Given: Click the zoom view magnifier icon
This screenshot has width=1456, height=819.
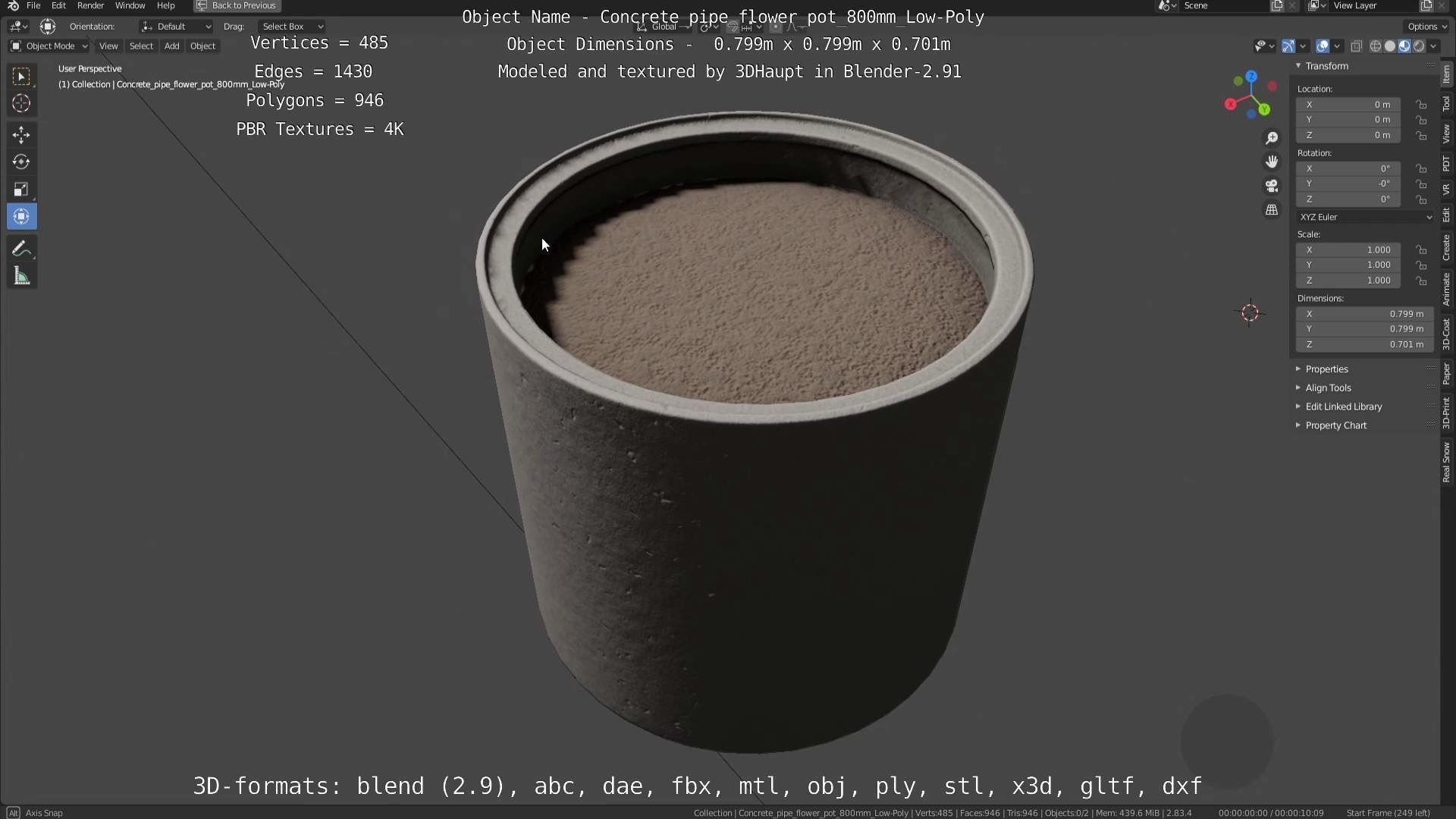Looking at the screenshot, I should 1272,138.
